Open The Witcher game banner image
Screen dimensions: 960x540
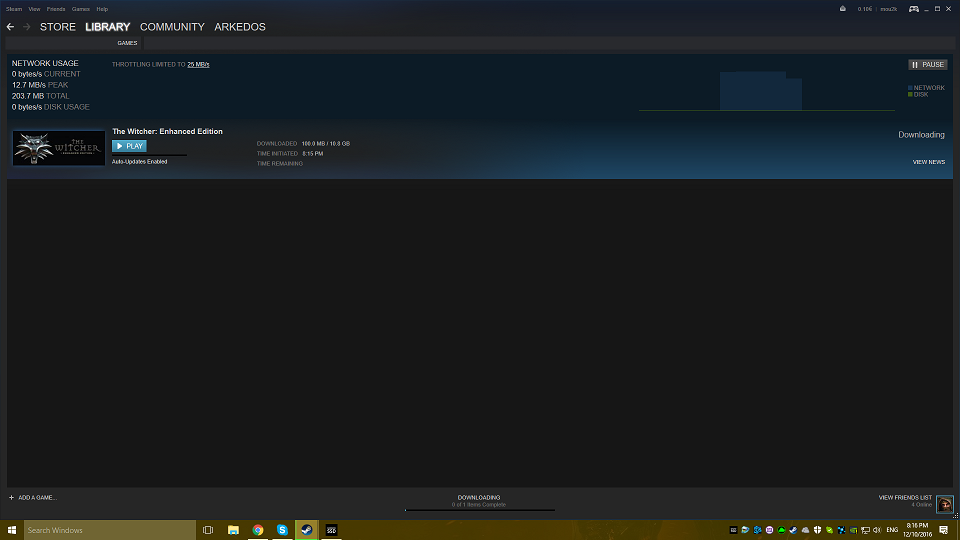point(59,148)
